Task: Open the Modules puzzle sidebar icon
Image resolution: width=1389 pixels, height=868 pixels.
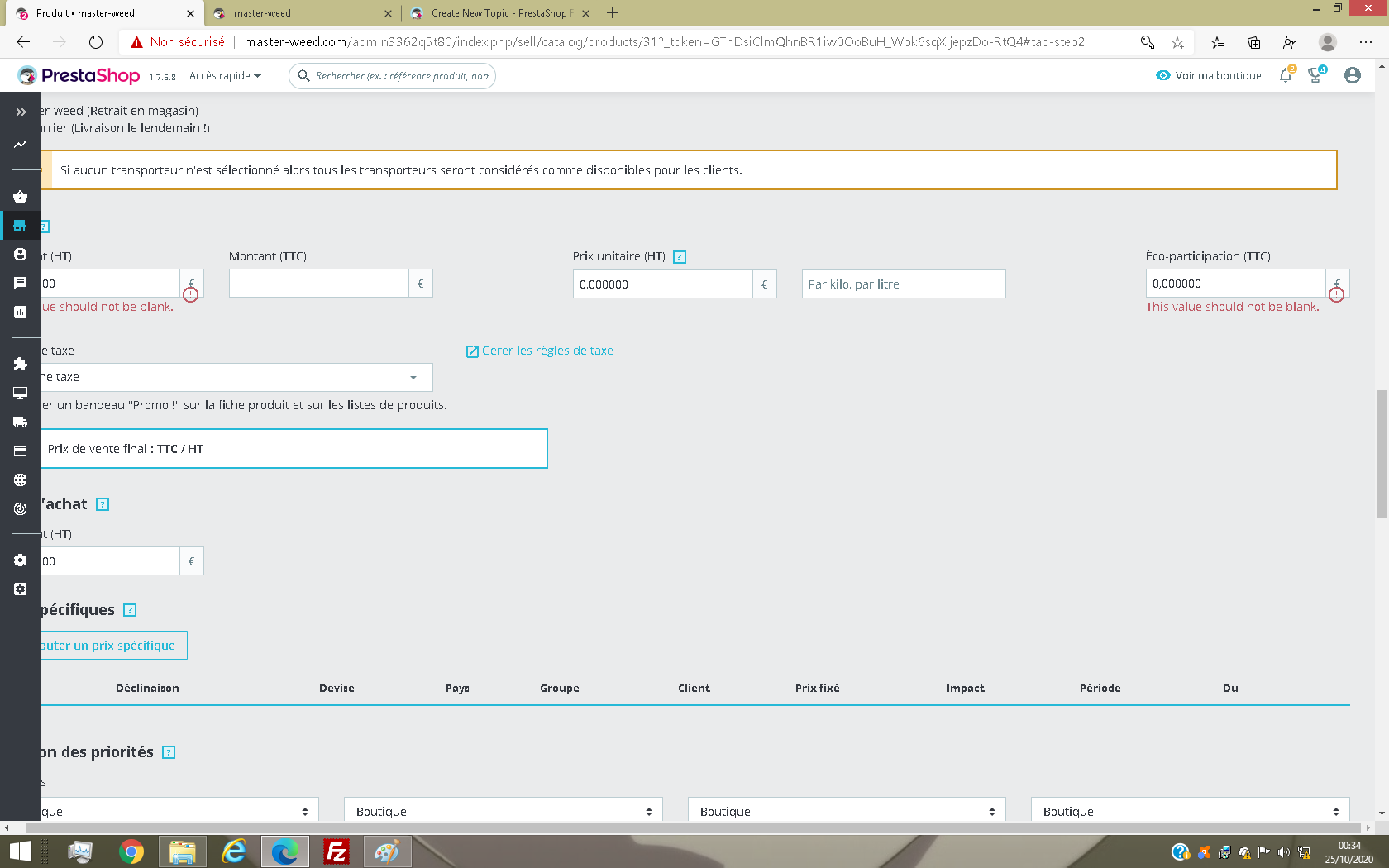Action: (20, 364)
